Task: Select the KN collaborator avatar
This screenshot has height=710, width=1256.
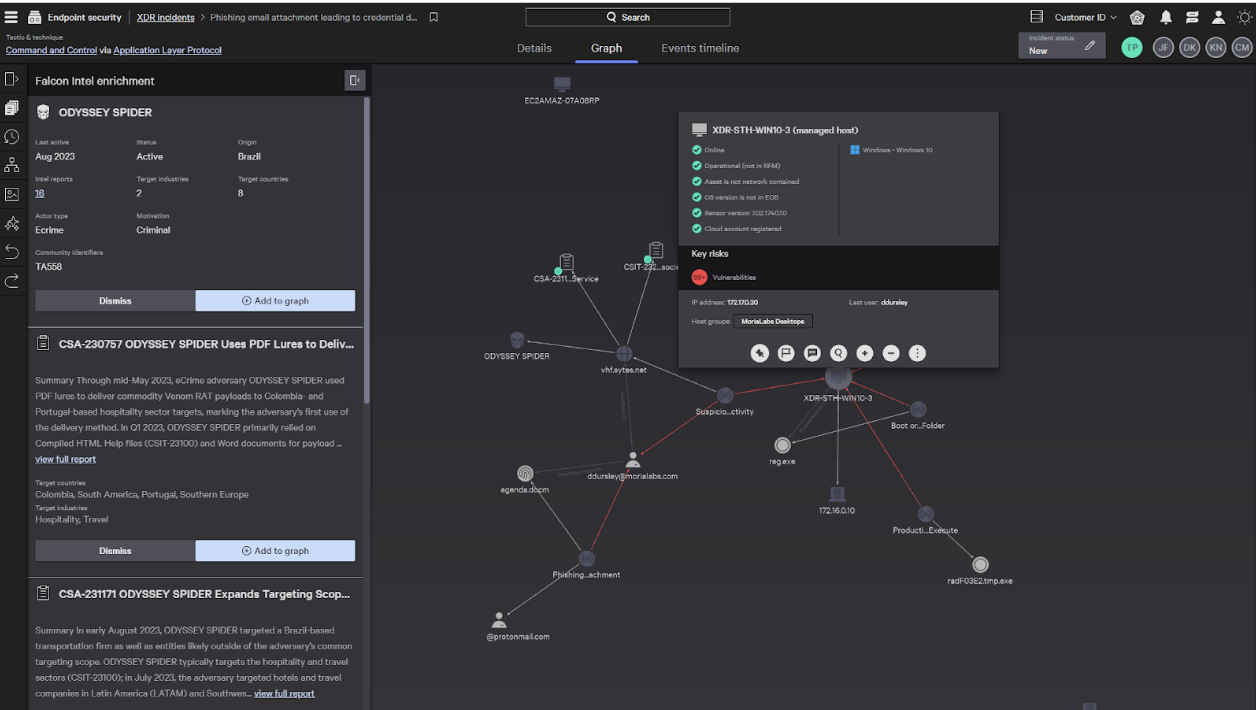Action: (1215, 47)
